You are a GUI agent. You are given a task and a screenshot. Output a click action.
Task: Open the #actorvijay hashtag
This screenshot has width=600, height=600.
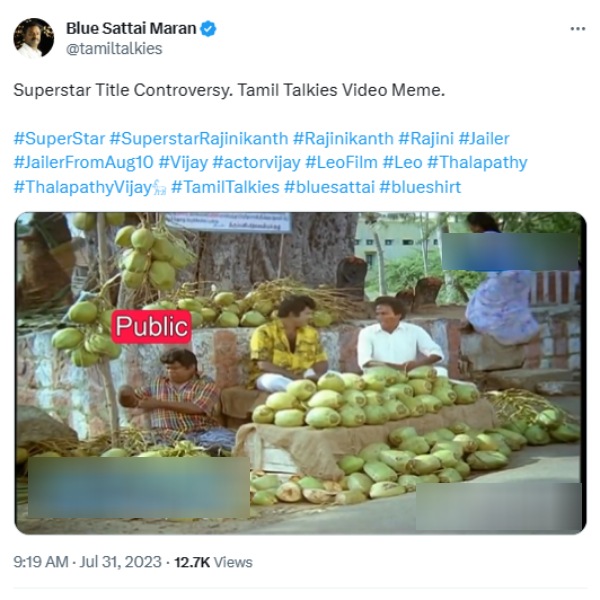[x=255, y=162]
